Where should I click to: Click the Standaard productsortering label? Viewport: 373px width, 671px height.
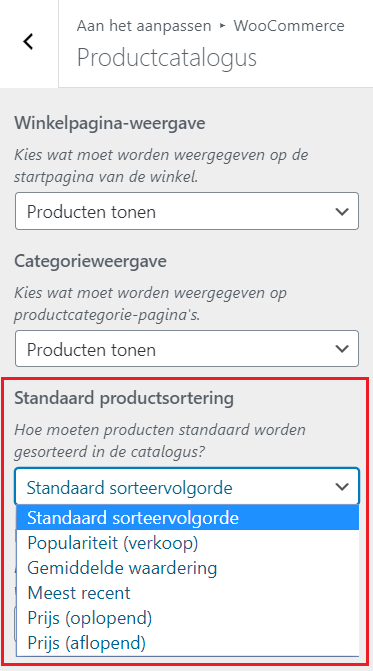coord(124,398)
